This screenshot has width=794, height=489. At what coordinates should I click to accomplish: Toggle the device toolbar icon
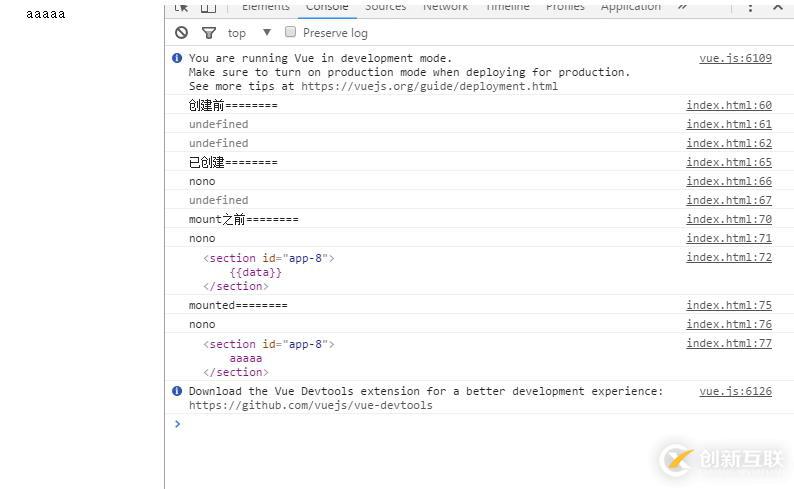click(208, 6)
